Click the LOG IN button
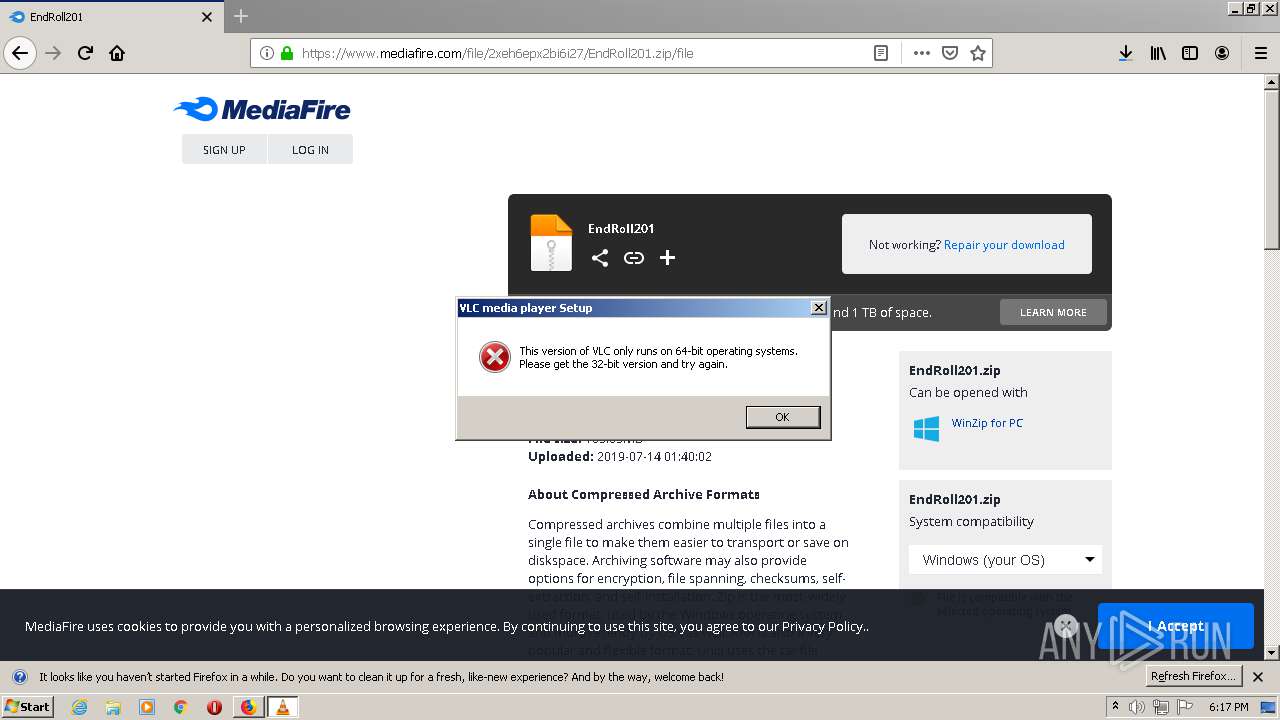The height and width of the screenshot is (720, 1280). (x=310, y=149)
